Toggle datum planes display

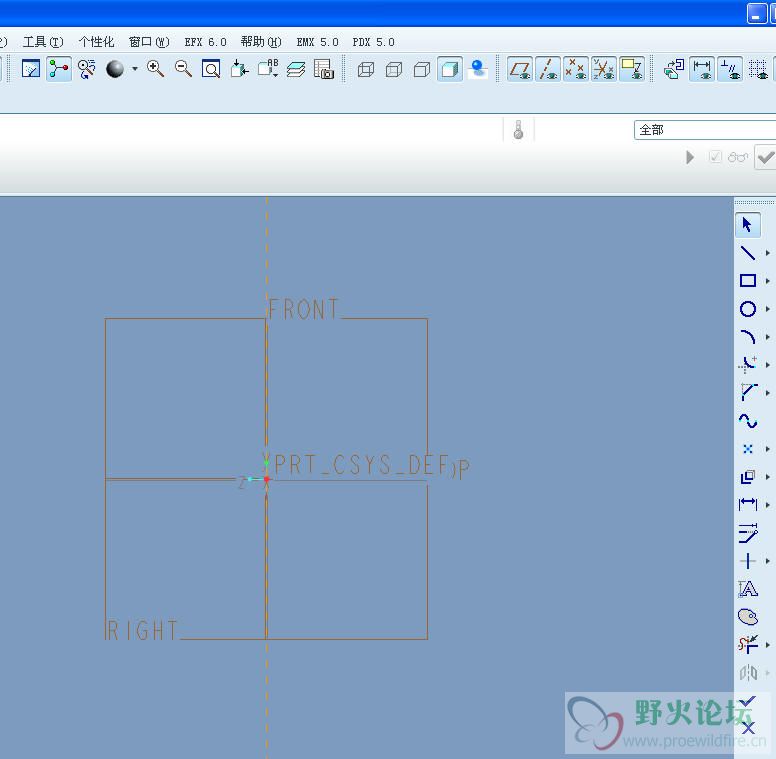point(520,69)
